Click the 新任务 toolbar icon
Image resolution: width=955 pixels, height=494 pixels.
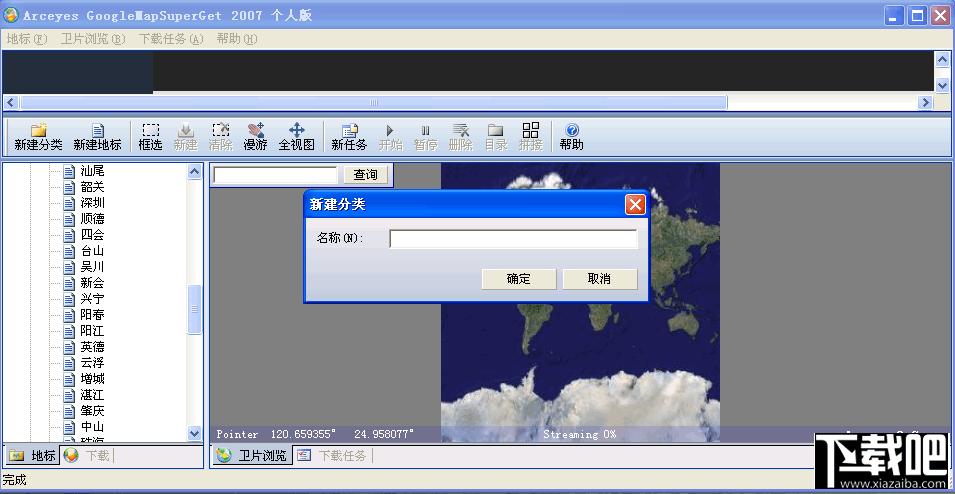pos(349,137)
